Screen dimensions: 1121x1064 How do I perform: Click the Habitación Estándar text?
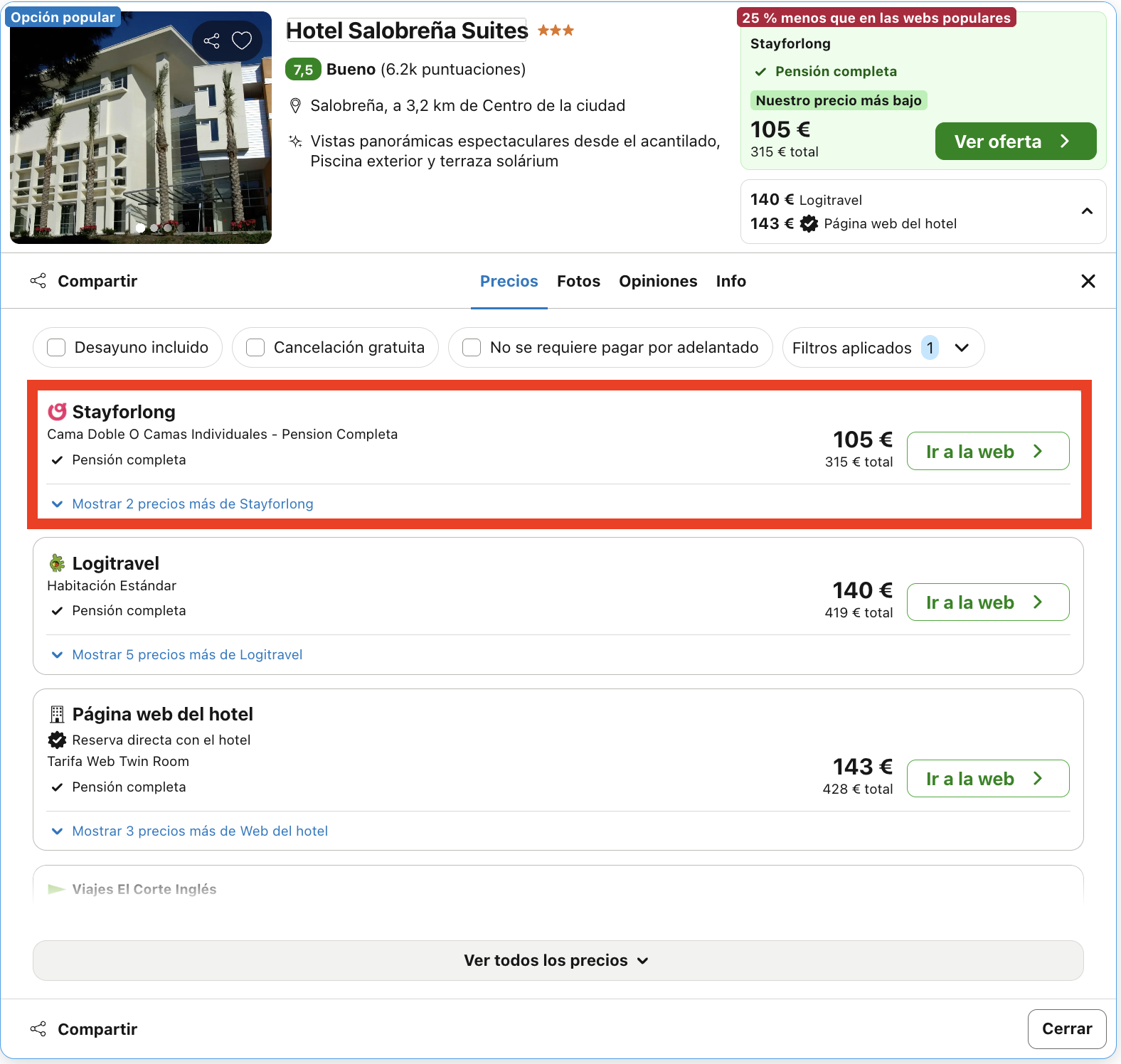click(112, 586)
